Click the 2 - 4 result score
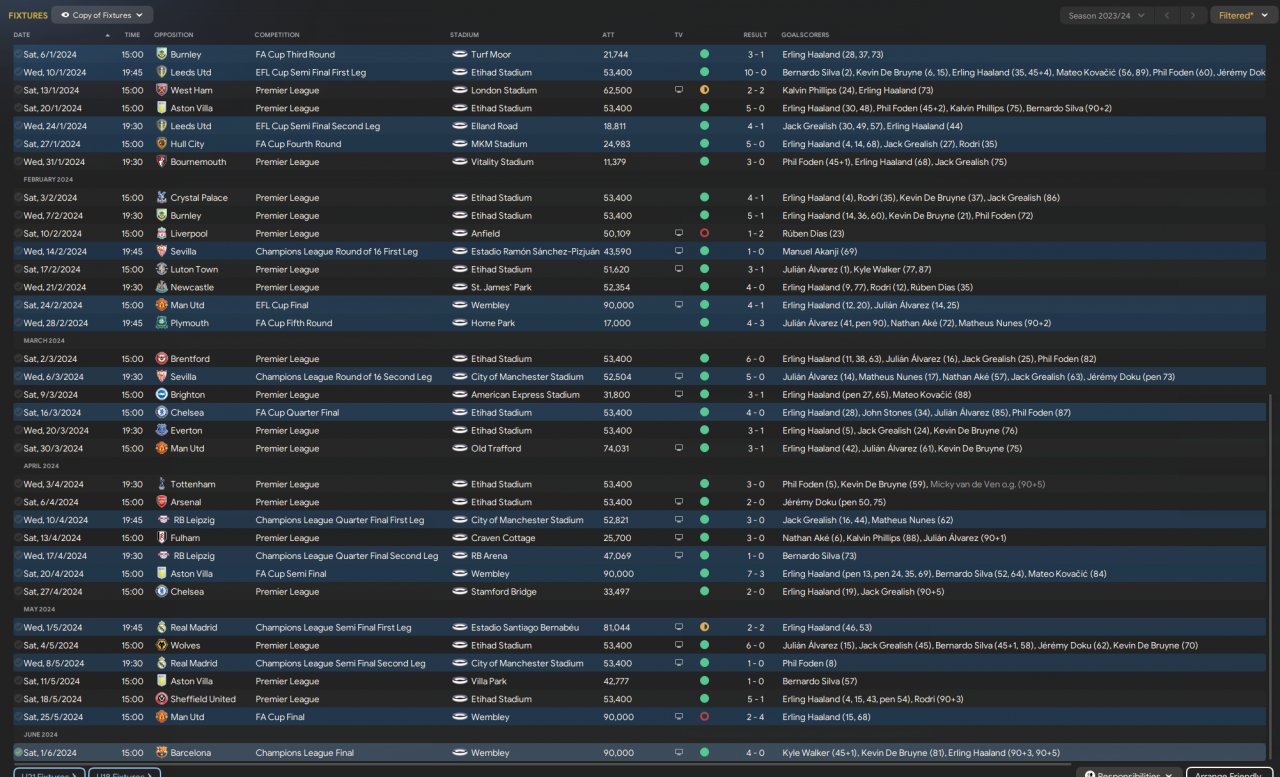The height and width of the screenshot is (777, 1280). click(x=755, y=717)
